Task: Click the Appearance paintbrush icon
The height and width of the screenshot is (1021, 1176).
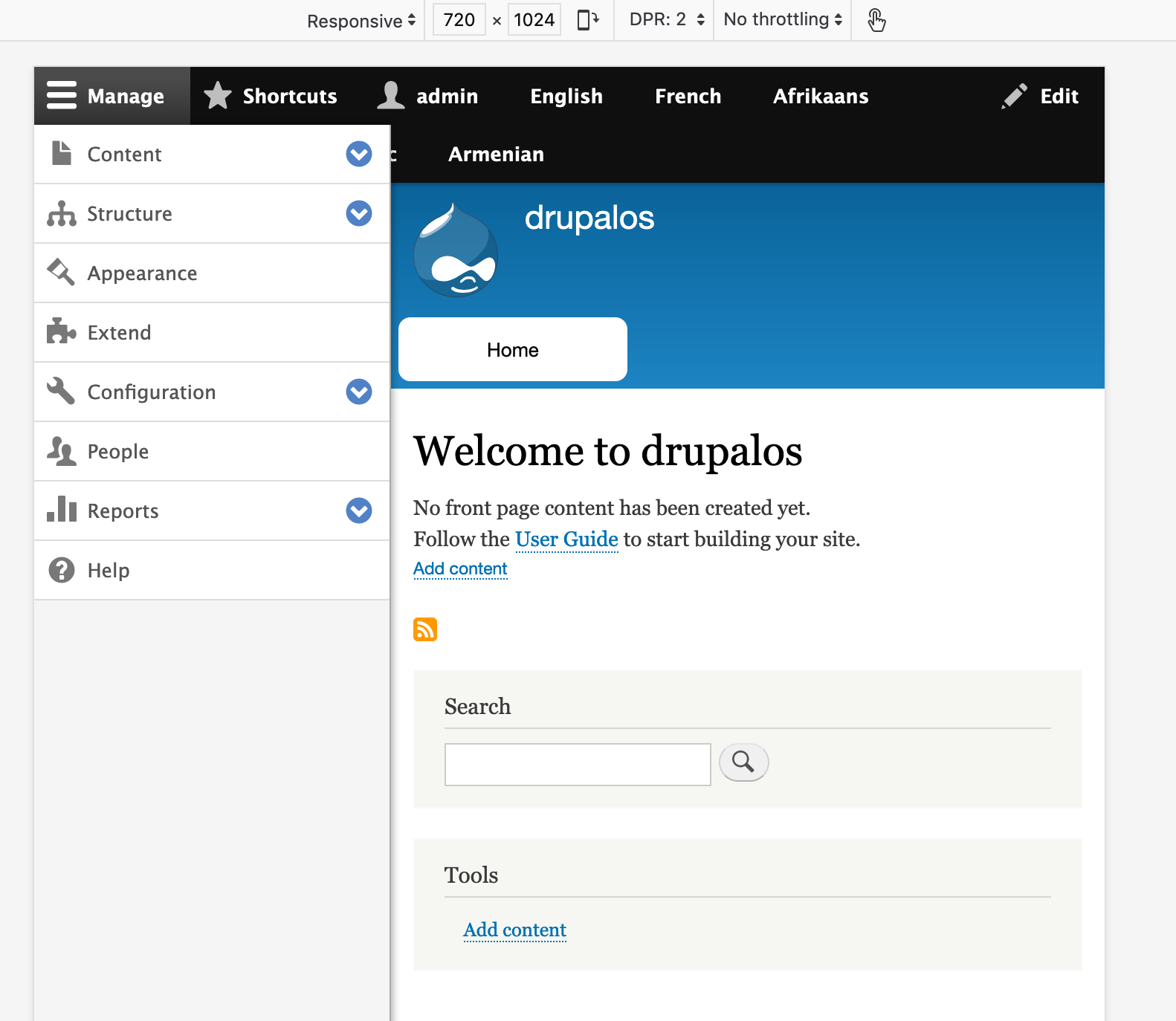Action: 61,272
